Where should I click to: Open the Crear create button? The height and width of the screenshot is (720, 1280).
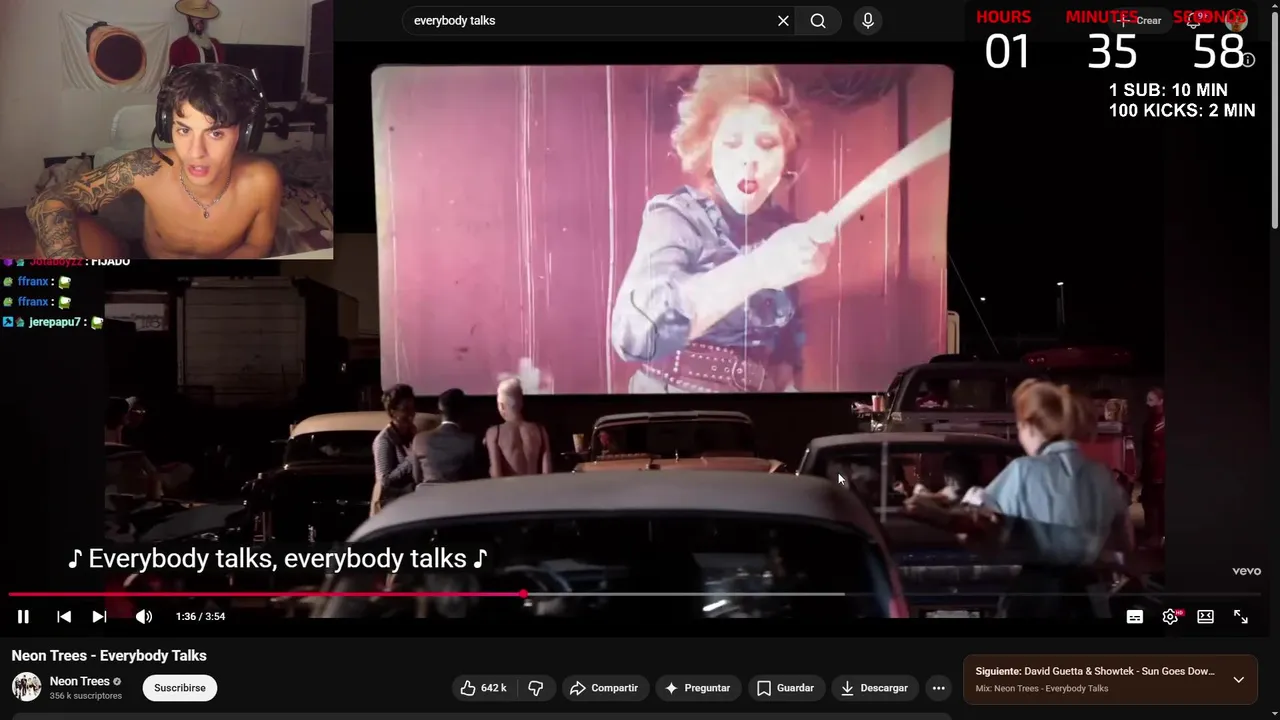(1140, 21)
